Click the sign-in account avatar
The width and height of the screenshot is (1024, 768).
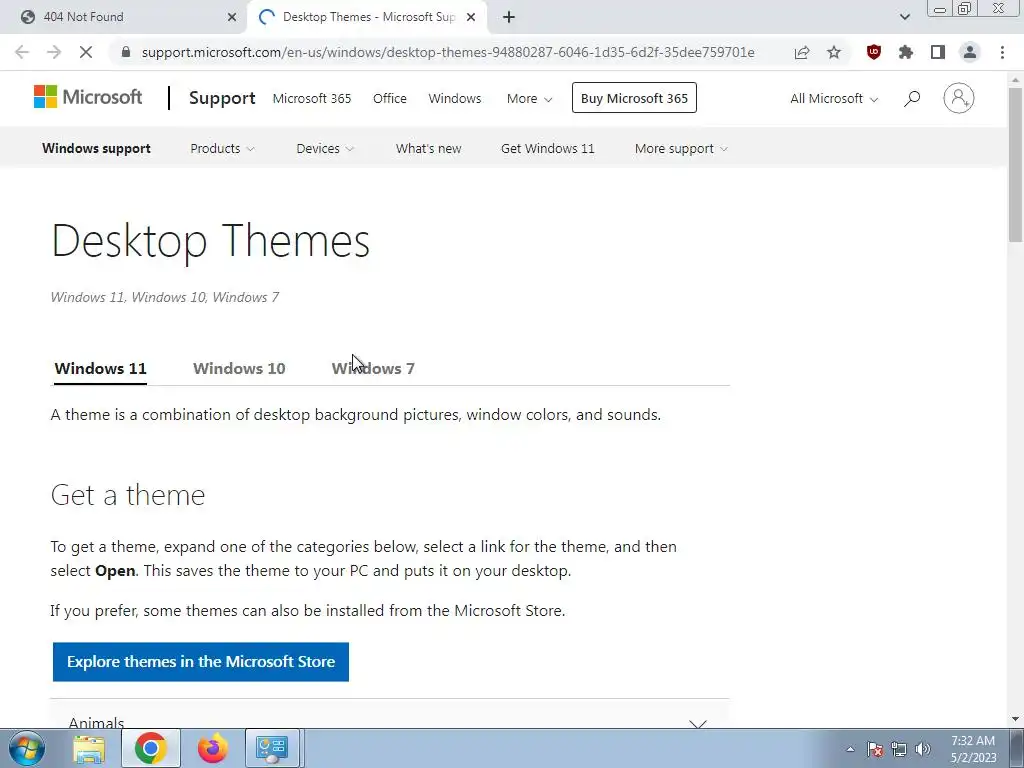958,98
